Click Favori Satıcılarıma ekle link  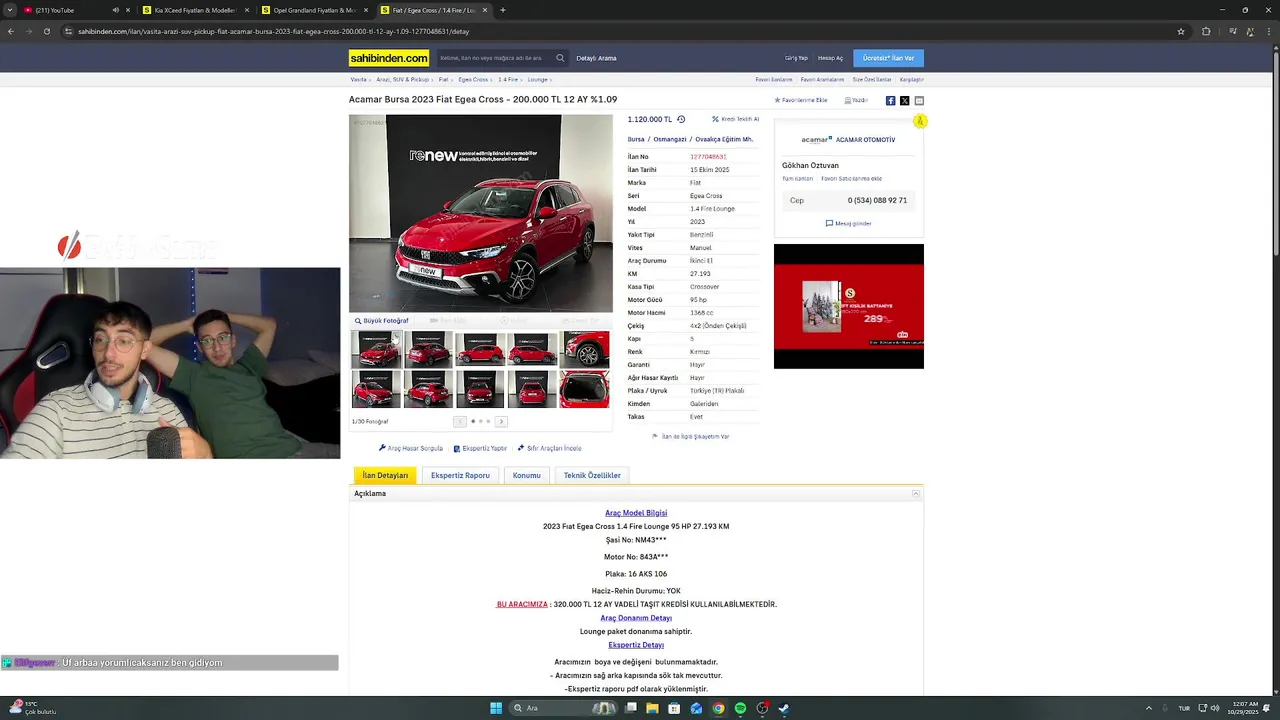tap(851, 178)
